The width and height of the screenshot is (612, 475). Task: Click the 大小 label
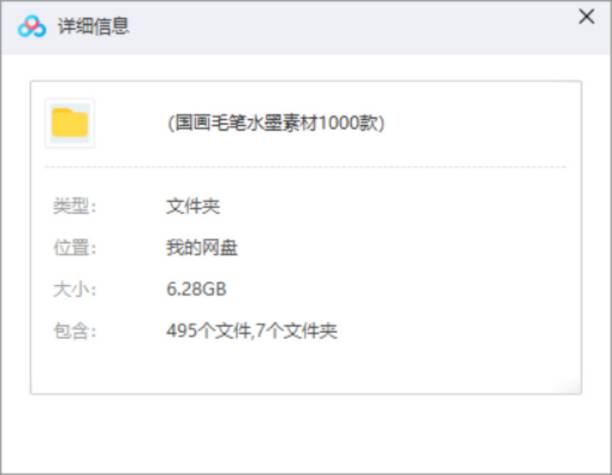(x=74, y=290)
